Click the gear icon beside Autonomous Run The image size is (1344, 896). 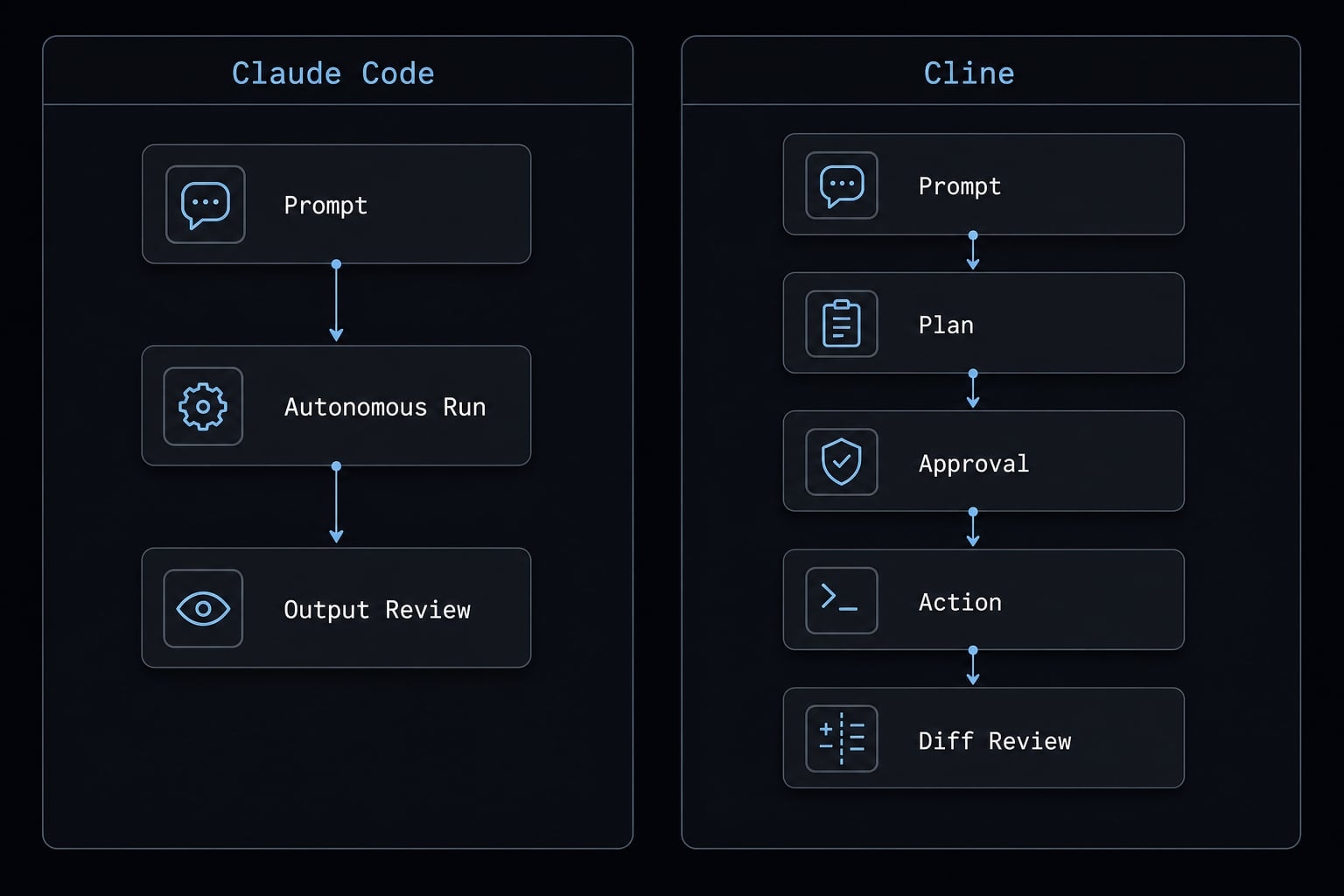tap(203, 407)
